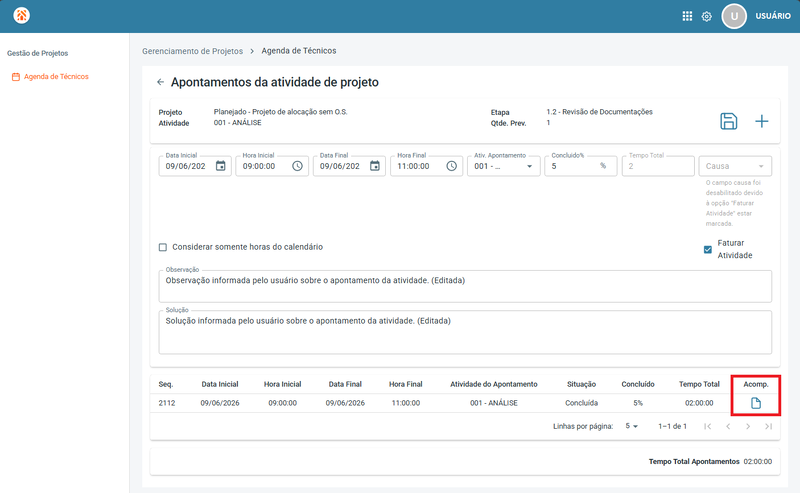This screenshot has height=493, width=800.
Task: Click page title Apontamentos da atividade de projeto
Action: pyautogui.click(x=274, y=82)
